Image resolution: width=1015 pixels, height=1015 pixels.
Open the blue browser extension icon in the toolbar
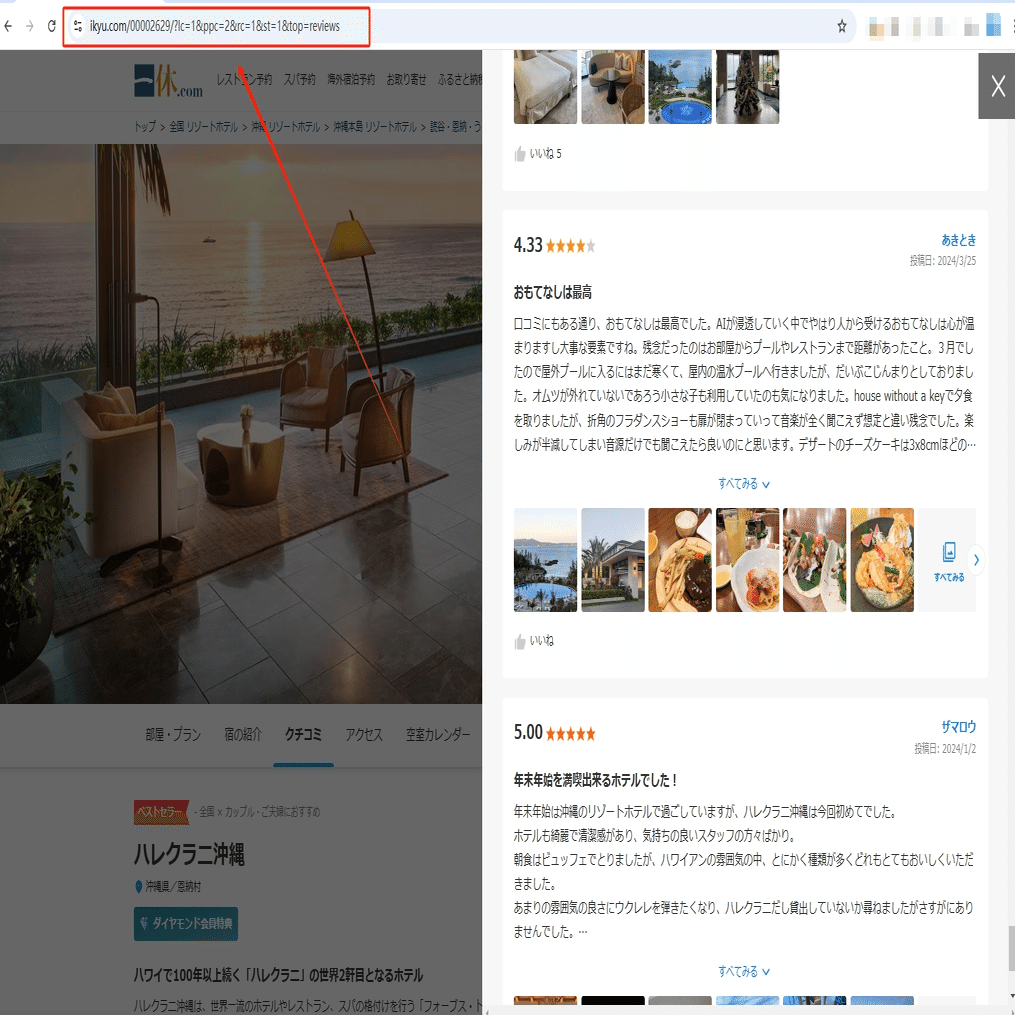click(993, 26)
